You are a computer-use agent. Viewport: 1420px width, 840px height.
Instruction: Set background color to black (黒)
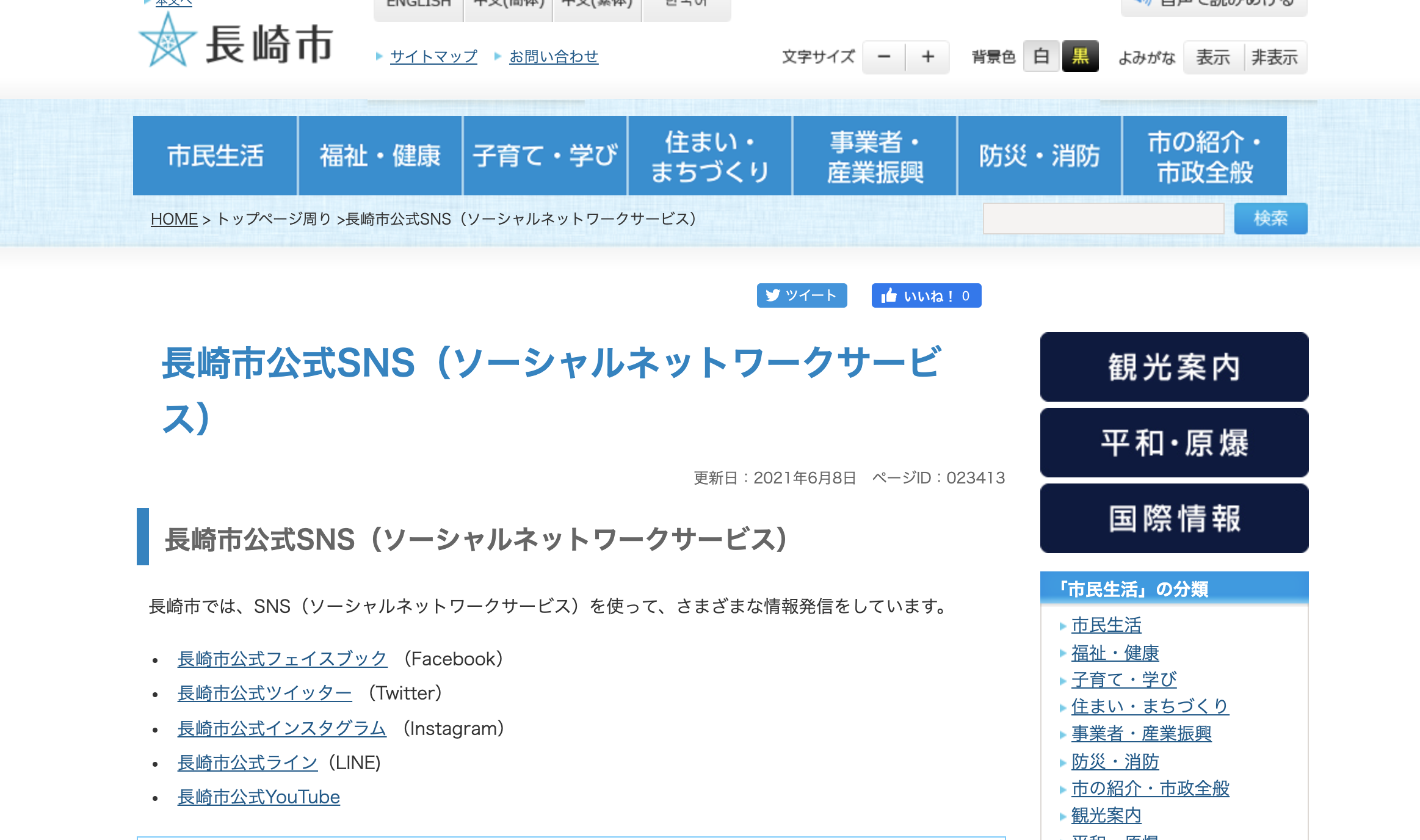(x=1080, y=57)
